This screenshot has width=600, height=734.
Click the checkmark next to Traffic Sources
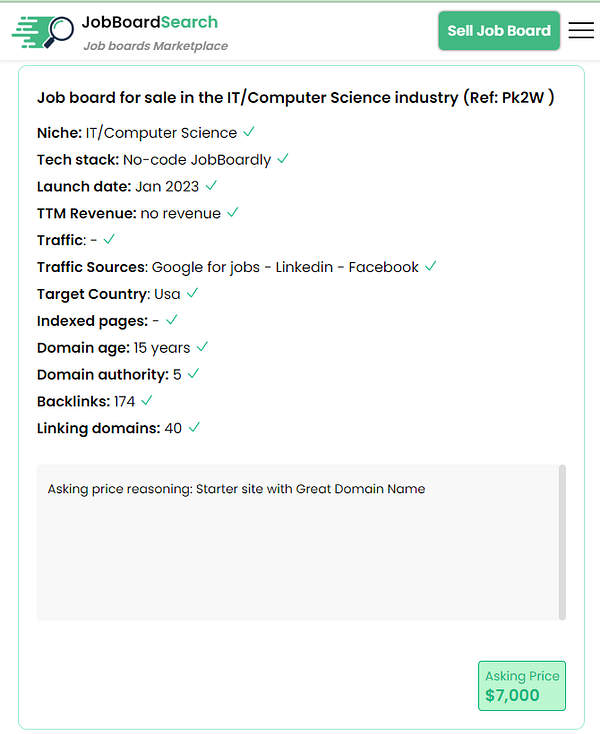431,267
